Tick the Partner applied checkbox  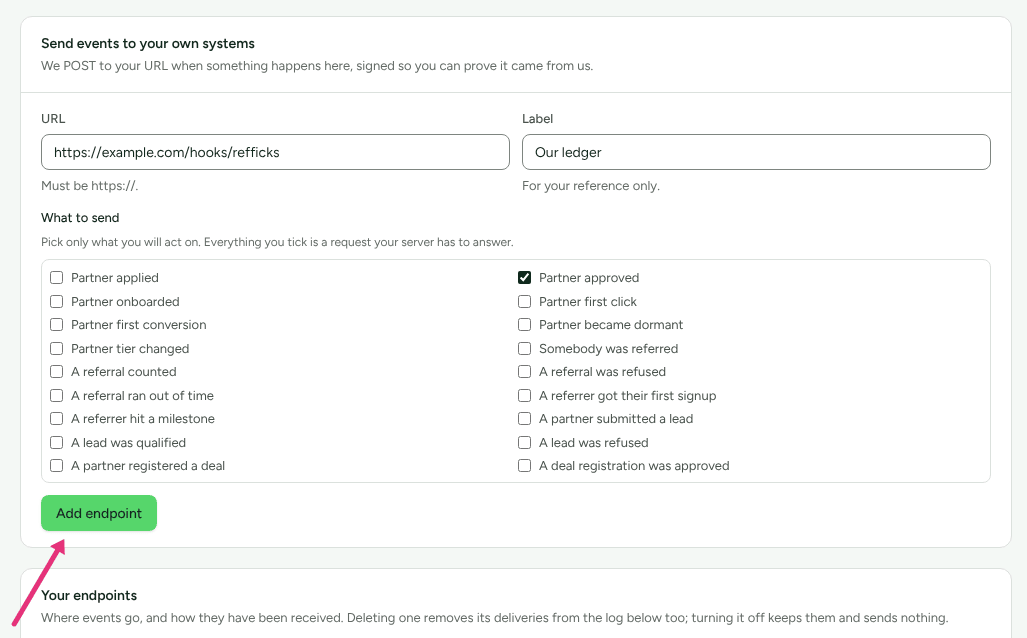[57, 278]
